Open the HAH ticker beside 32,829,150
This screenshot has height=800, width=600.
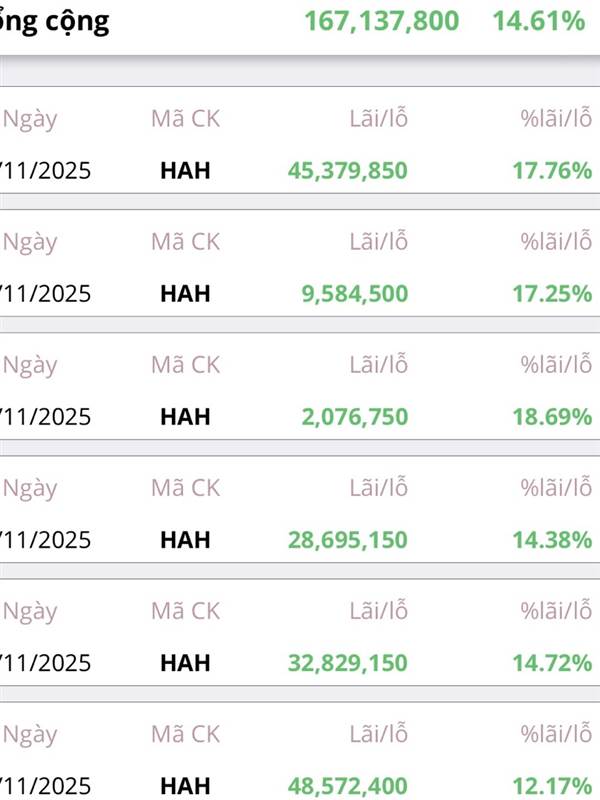coord(185,663)
